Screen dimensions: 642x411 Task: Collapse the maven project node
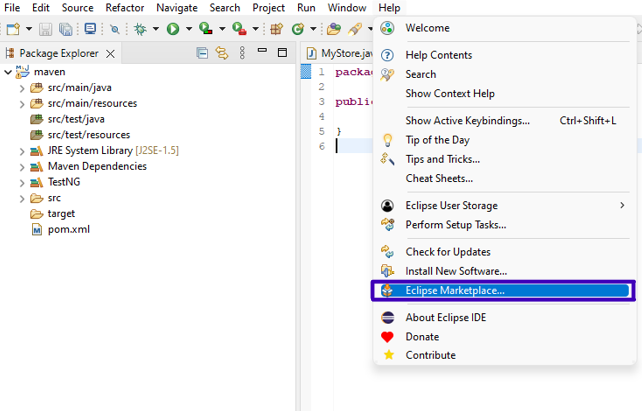pos(8,72)
